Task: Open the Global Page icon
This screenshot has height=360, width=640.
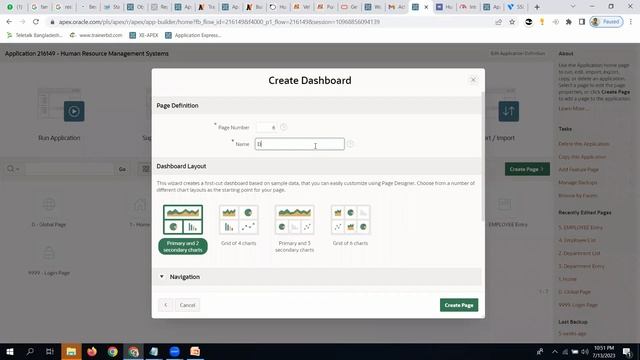Action: 49,204
